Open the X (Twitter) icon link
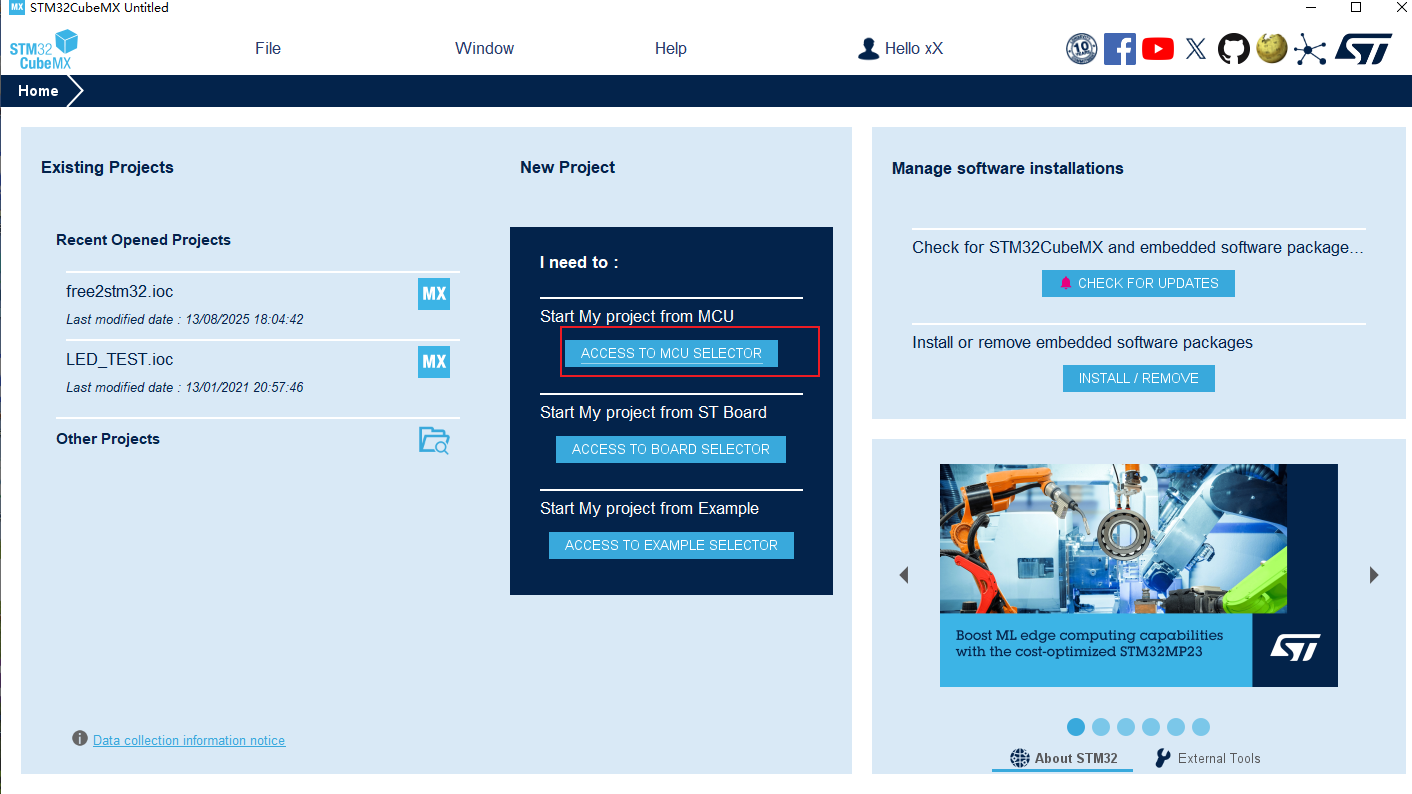1412x794 pixels. pyautogui.click(x=1196, y=49)
